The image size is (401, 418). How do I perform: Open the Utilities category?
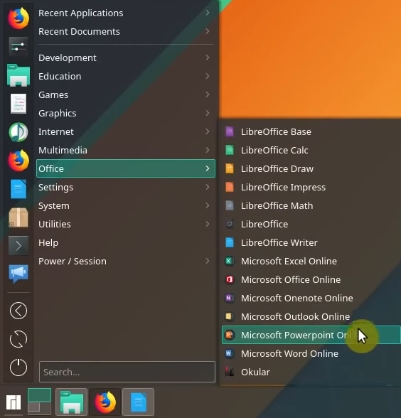126,224
